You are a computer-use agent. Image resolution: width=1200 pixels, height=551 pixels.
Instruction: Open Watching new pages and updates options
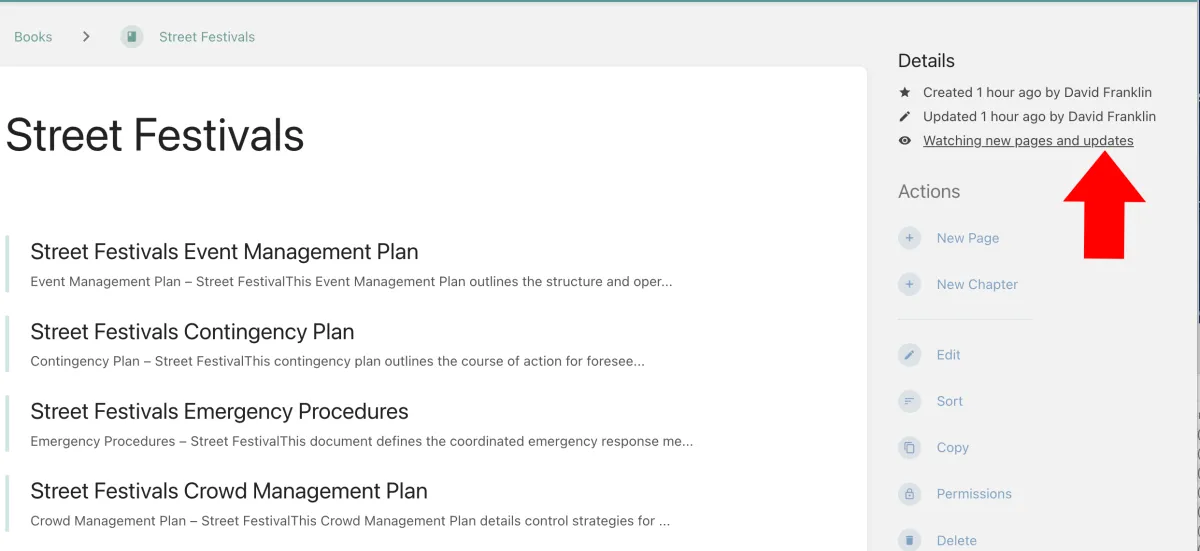pyautogui.click(x=1028, y=141)
